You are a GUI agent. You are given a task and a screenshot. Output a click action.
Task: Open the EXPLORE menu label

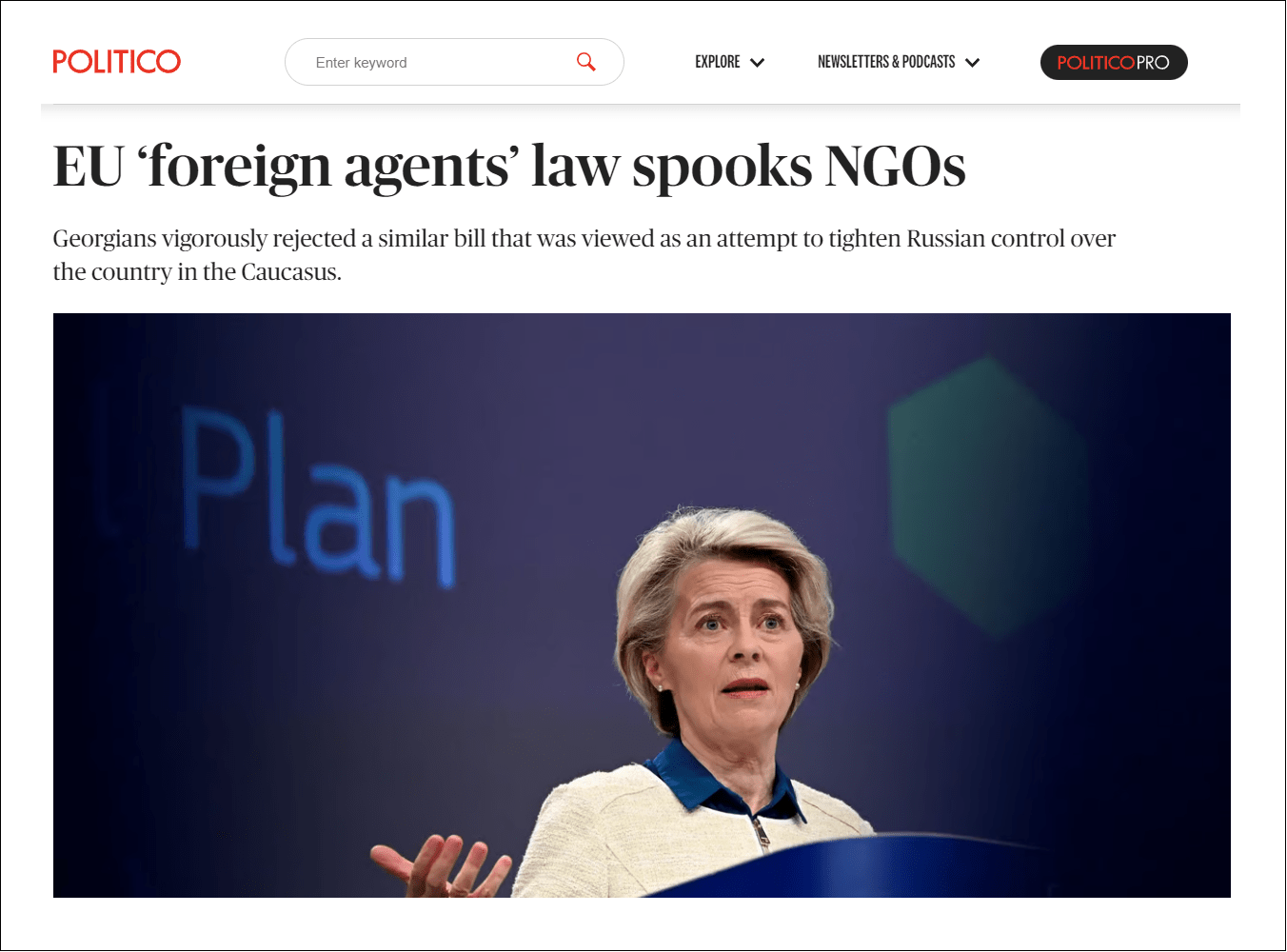(x=718, y=62)
